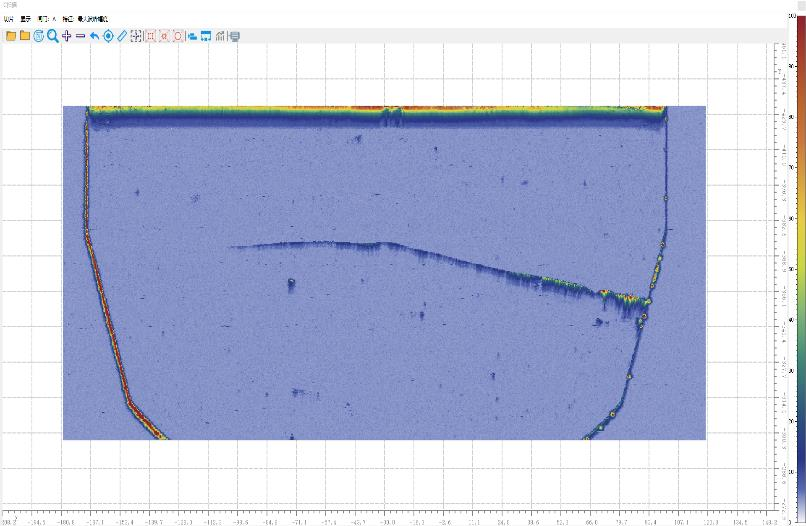
Task: Select the magnifying glass zoom tool
Action: [x=53, y=36]
